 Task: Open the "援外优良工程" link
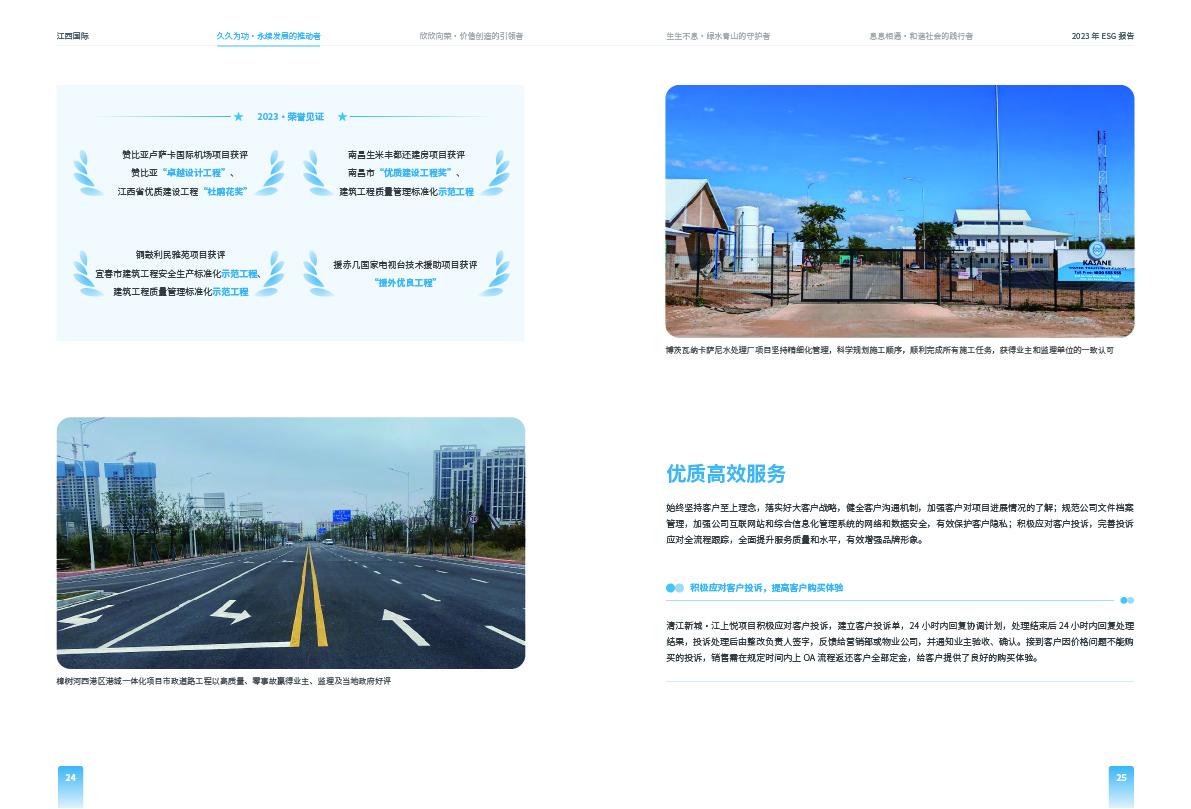[407, 282]
